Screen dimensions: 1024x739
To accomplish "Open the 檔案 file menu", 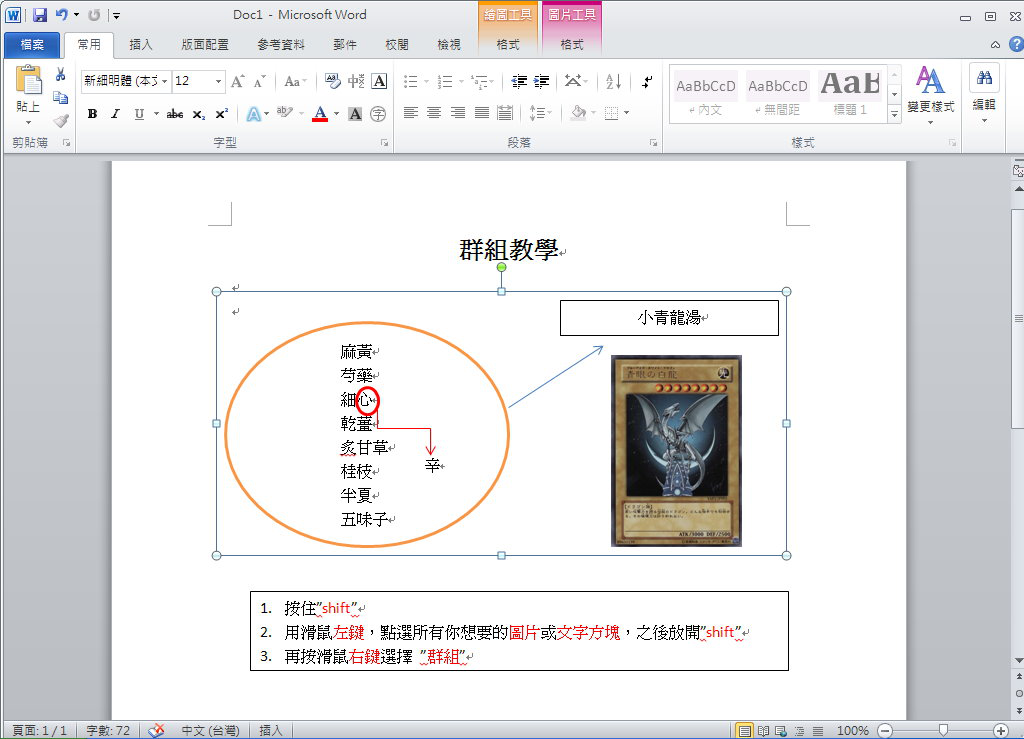I will 31,45.
